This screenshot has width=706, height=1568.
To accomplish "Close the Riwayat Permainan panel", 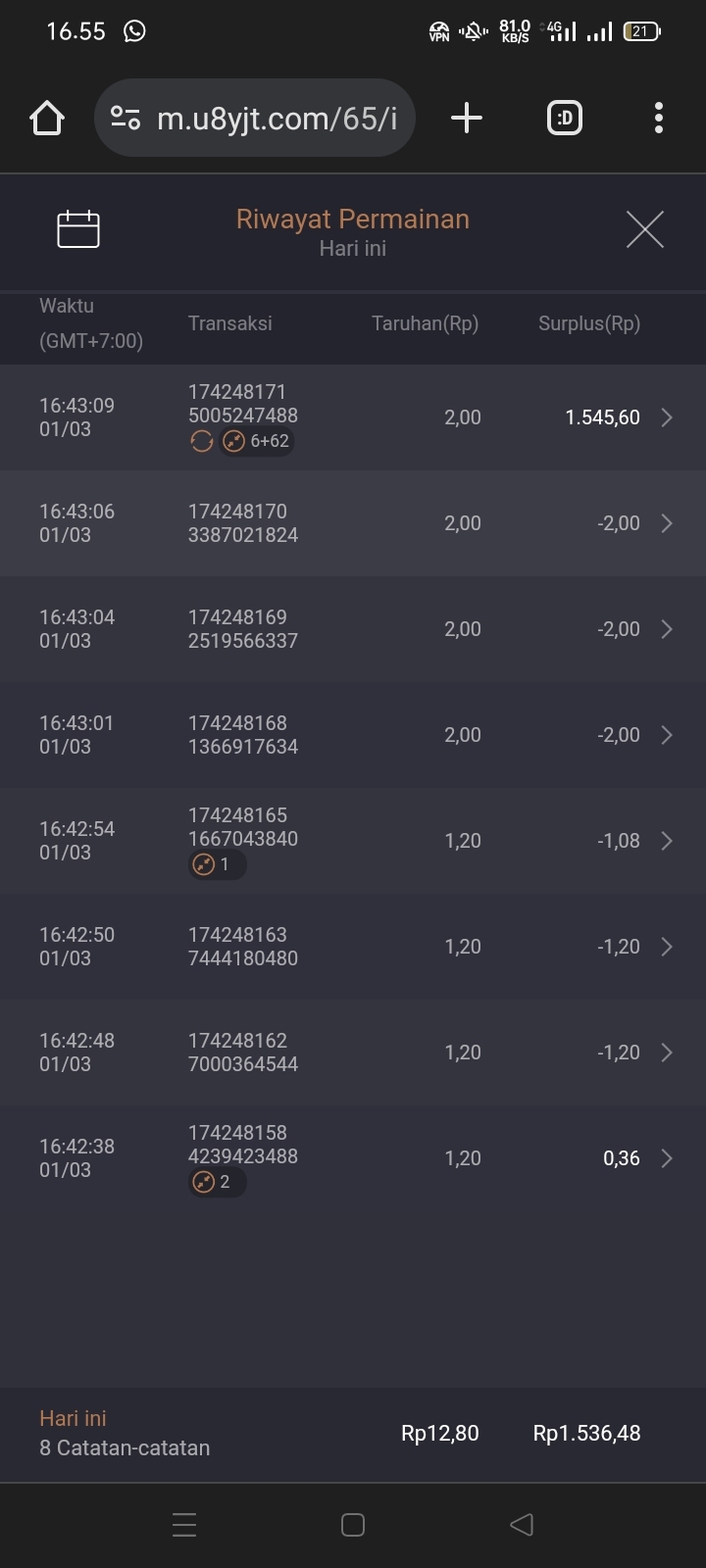I will (x=644, y=229).
